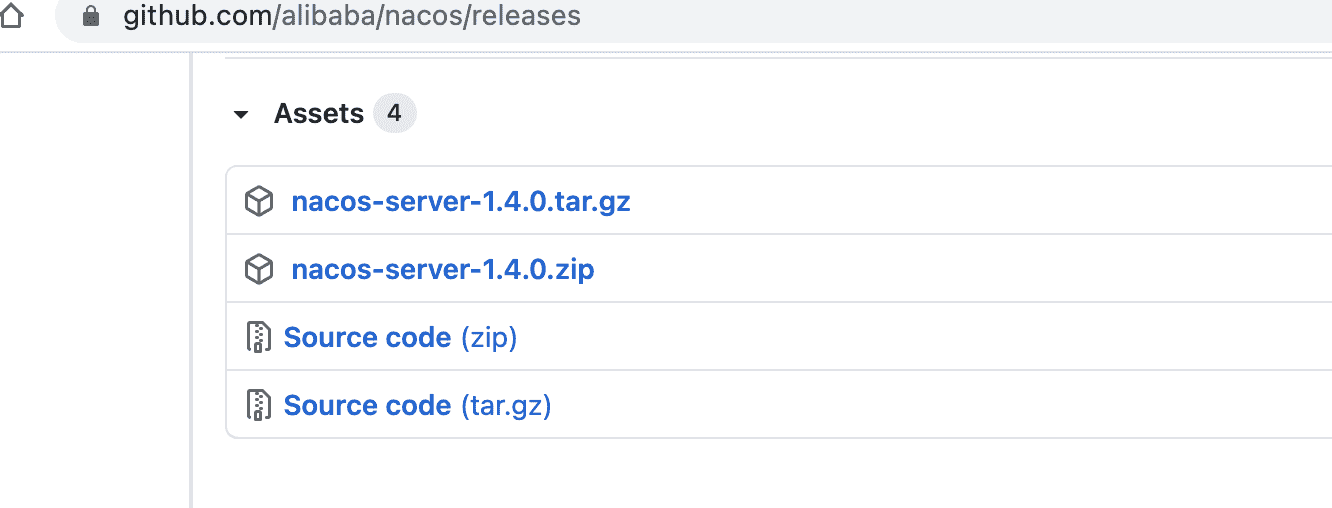Viewport: 1332px width, 508px height.
Task: Click the (zip) label after Source code
Action: pyautogui.click(x=489, y=338)
